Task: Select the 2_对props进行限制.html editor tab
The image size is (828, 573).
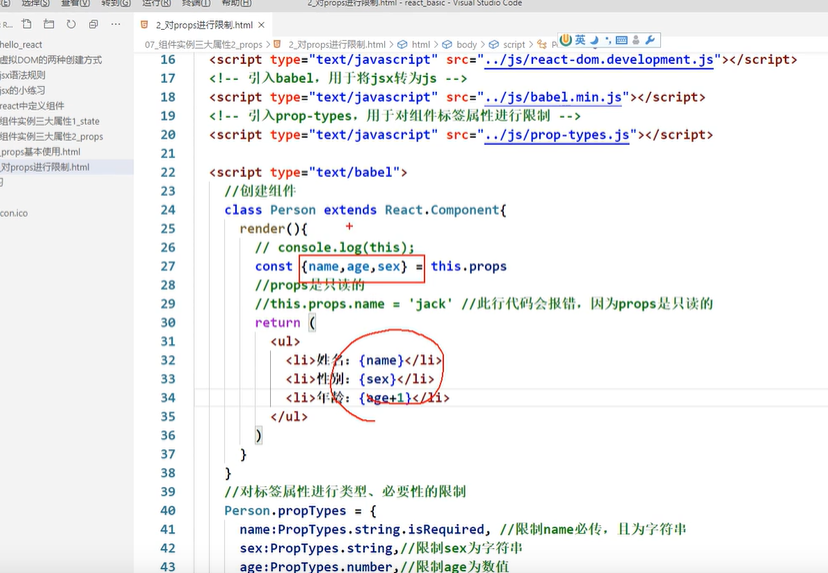Action: click(203, 25)
